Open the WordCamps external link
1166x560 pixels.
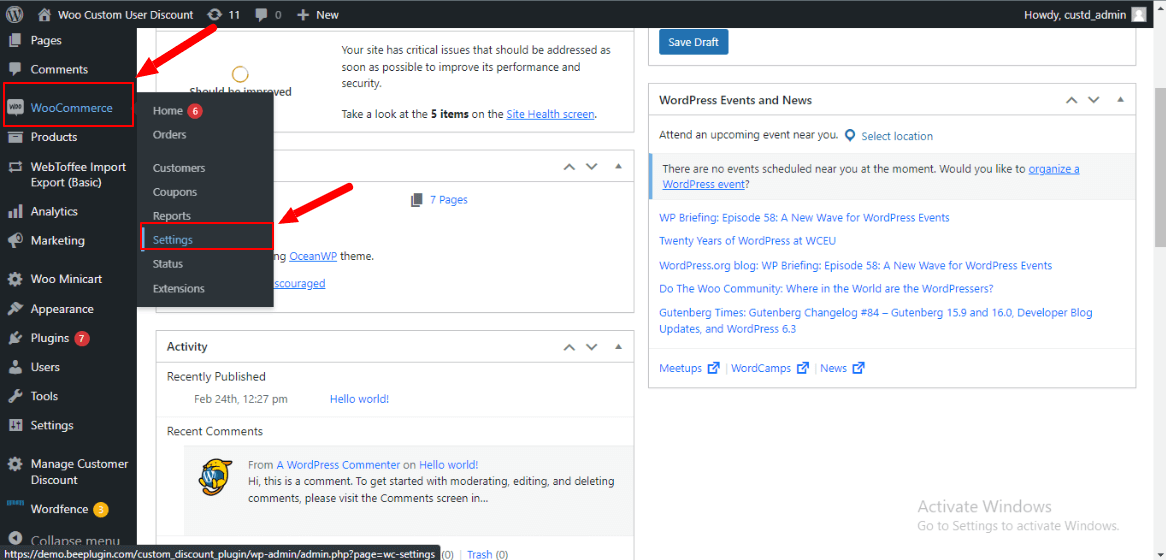pos(770,368)
